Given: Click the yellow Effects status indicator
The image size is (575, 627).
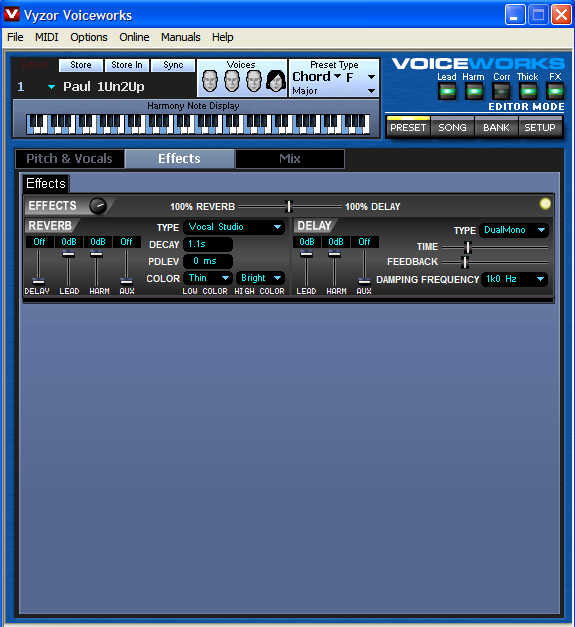Looking at the screenshot, I should click(545, 204).
